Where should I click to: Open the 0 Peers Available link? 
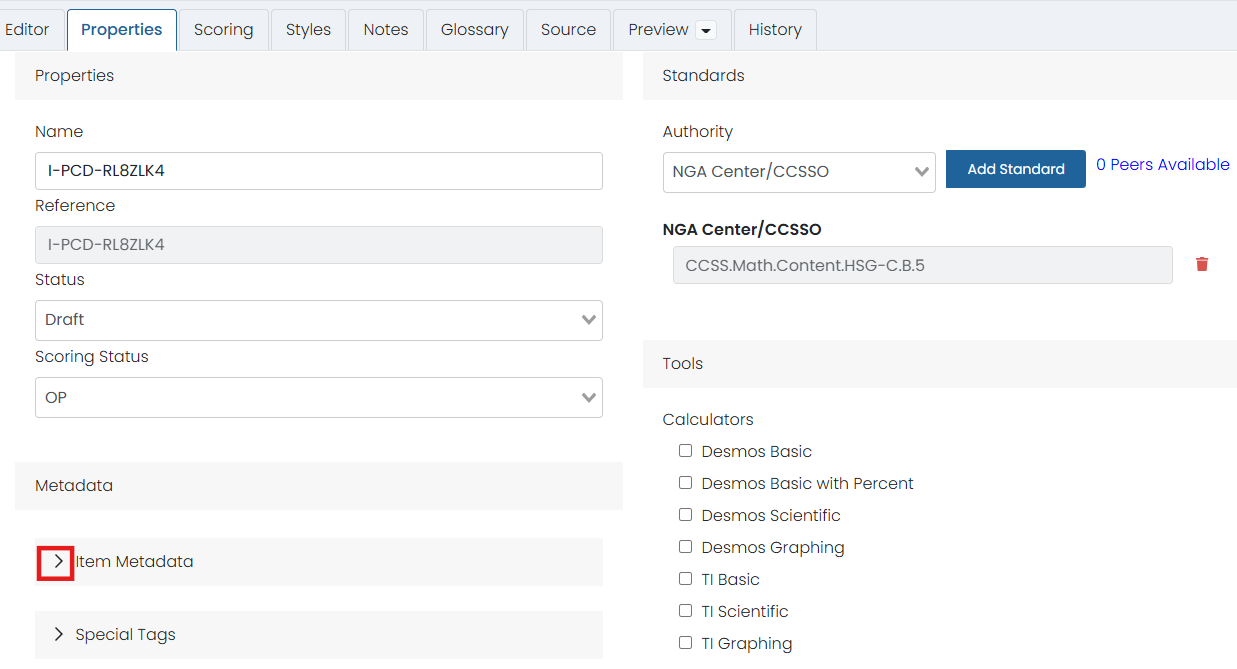(1162, 165)
